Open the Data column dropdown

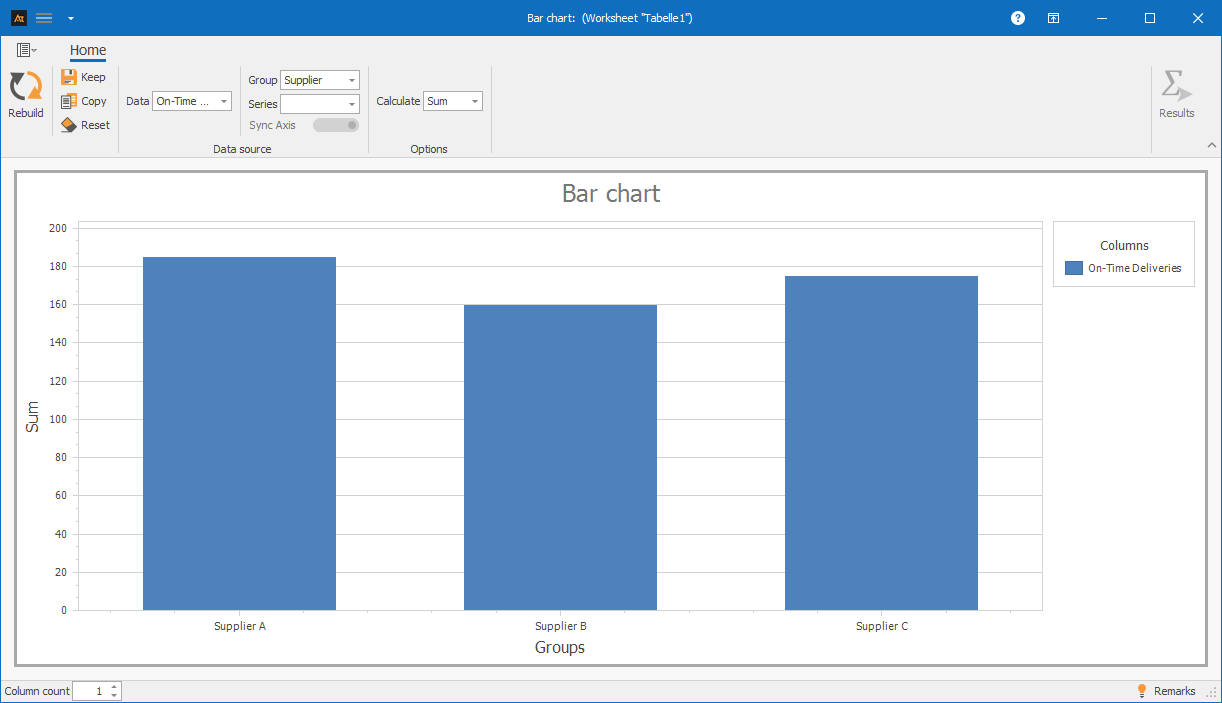tap(192, 101)
